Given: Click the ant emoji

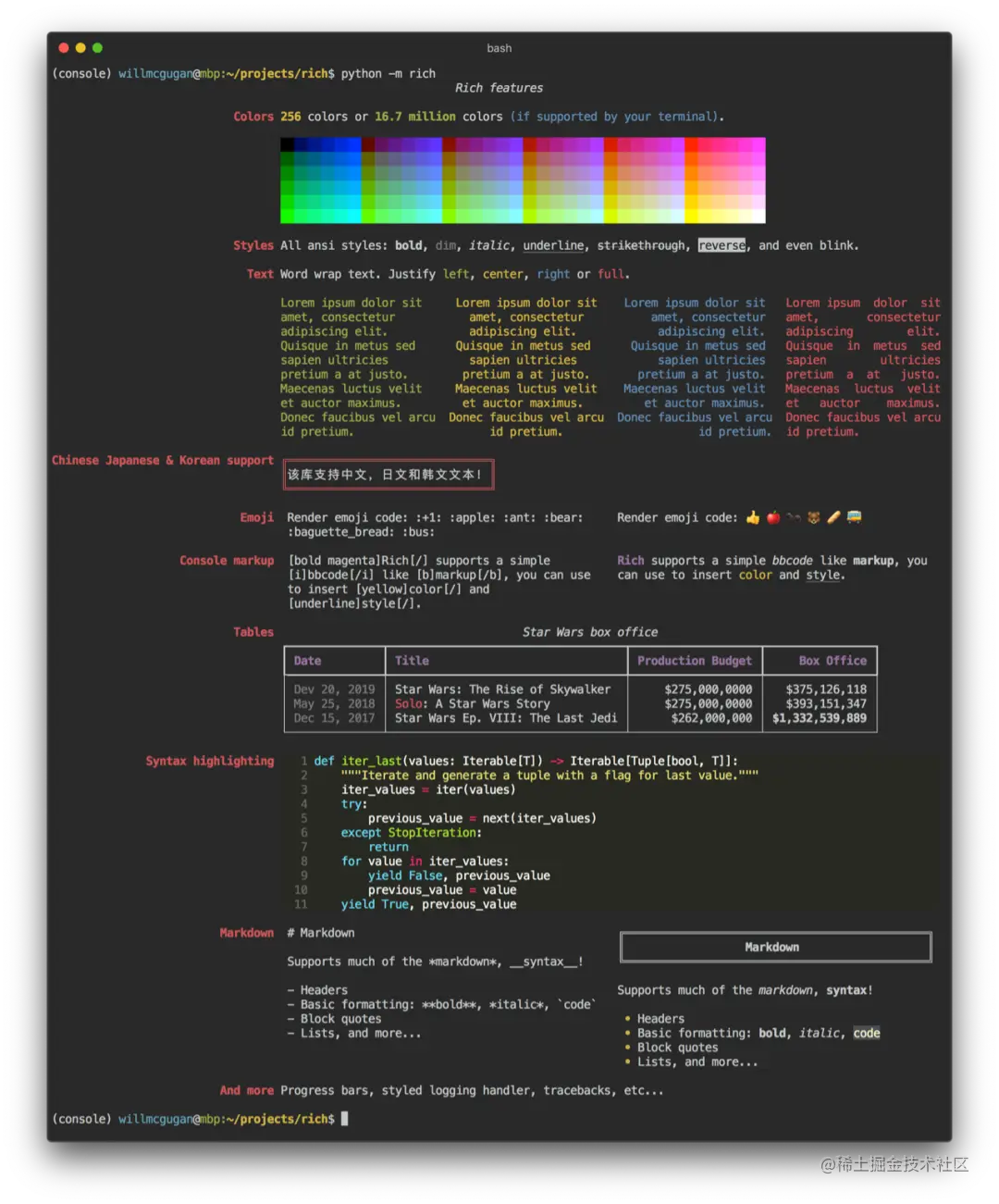Looking at the screenshot, I should pyautogui.click(x=794, y=517).
